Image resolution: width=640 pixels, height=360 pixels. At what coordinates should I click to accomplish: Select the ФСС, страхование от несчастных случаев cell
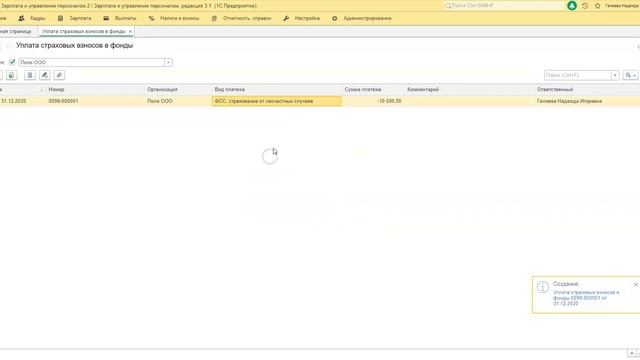(277, 101)
